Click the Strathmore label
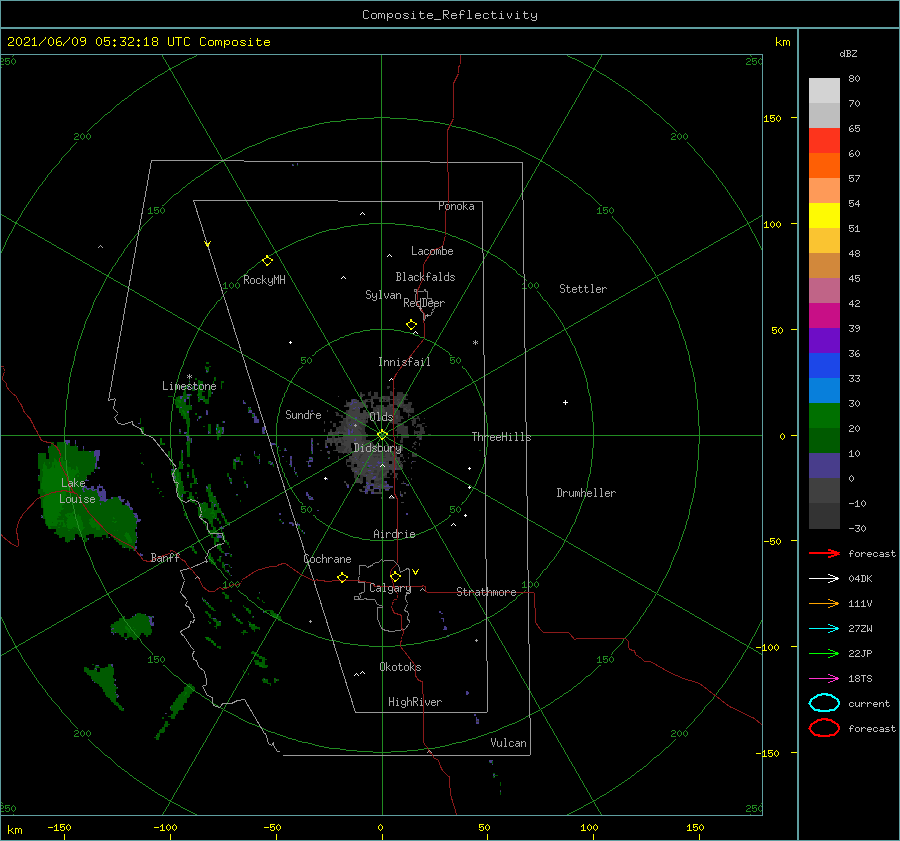 click(486, 592)
